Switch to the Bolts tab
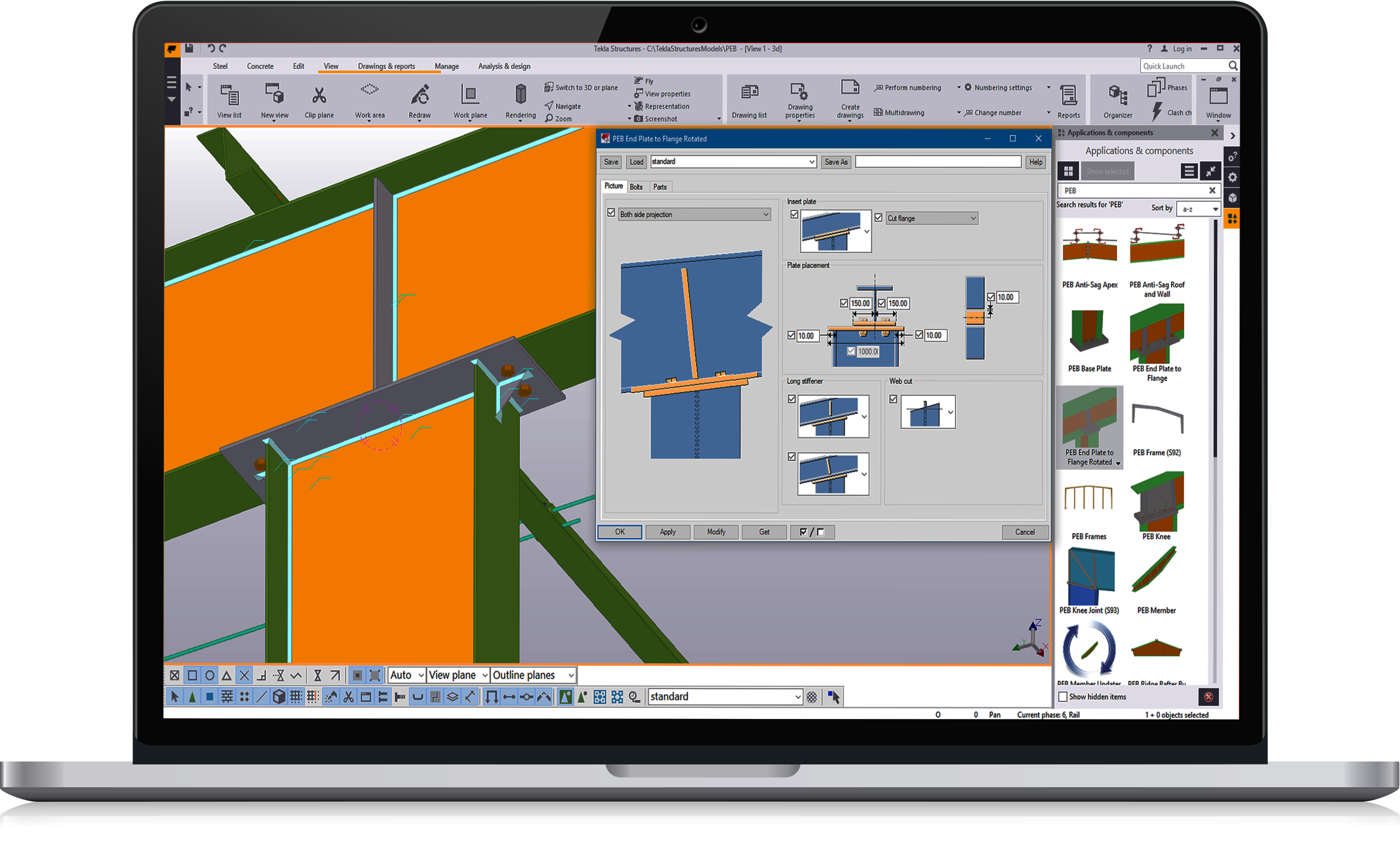 pyautogui.click(x=636, y=187)
